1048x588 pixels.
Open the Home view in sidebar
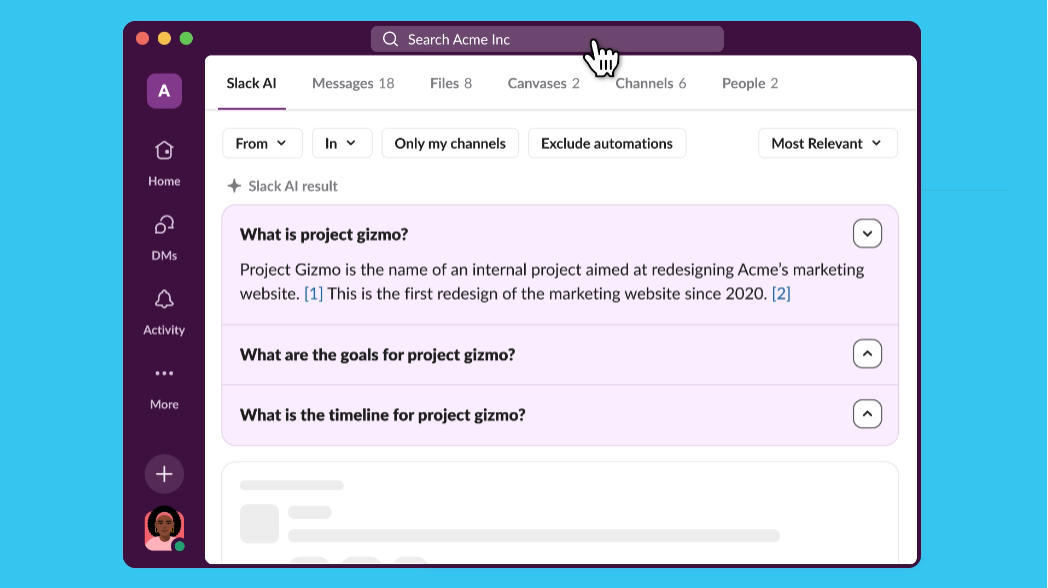click(x=164, y=164)
